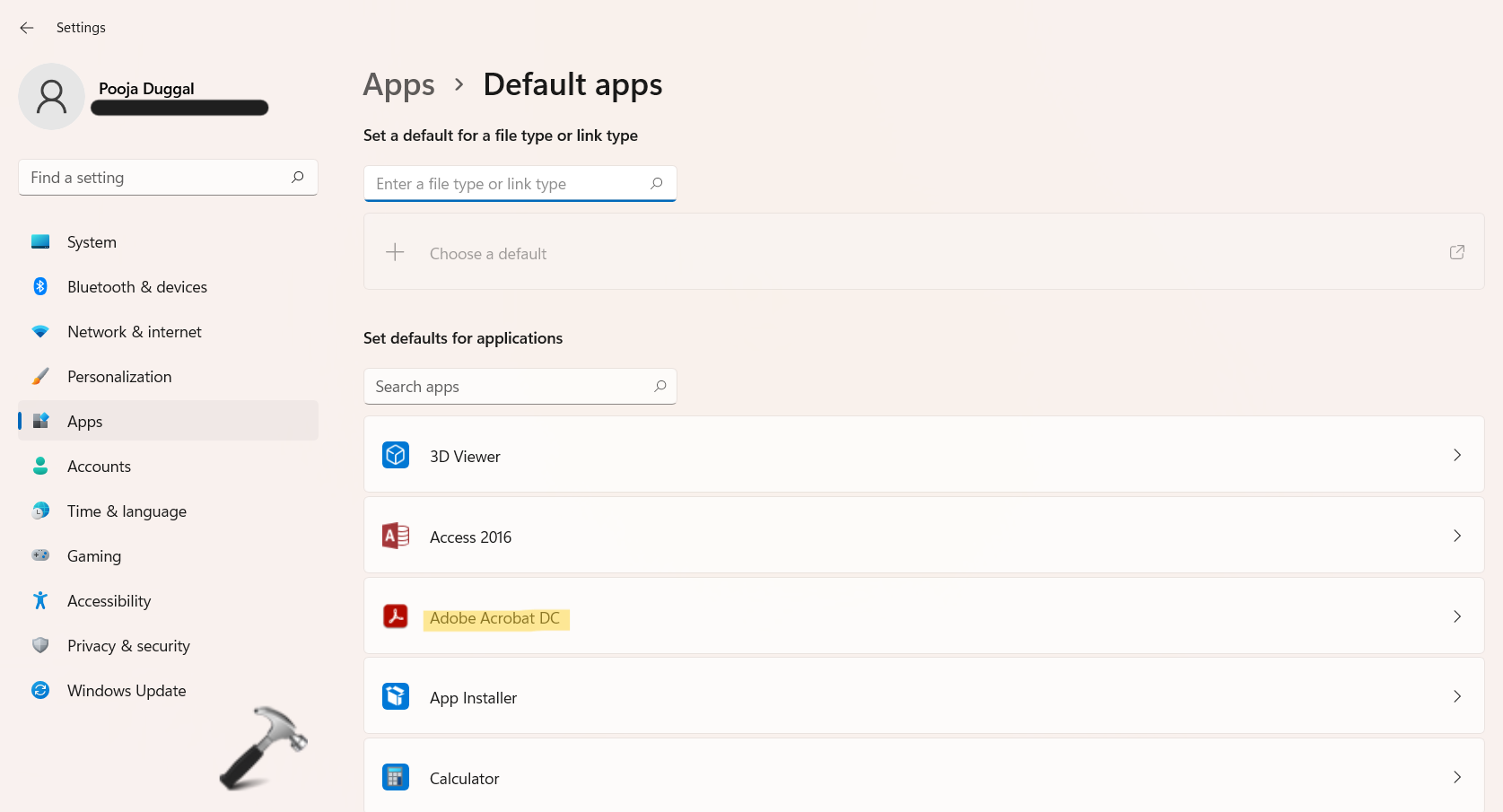This screenshot has width=1503, height=812.
Task: Open the System settings category
Action: [92, 242]
